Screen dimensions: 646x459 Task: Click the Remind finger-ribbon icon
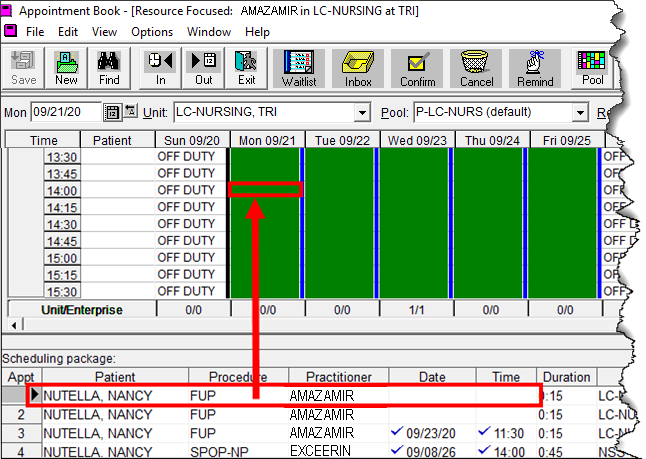click(535, 68)
